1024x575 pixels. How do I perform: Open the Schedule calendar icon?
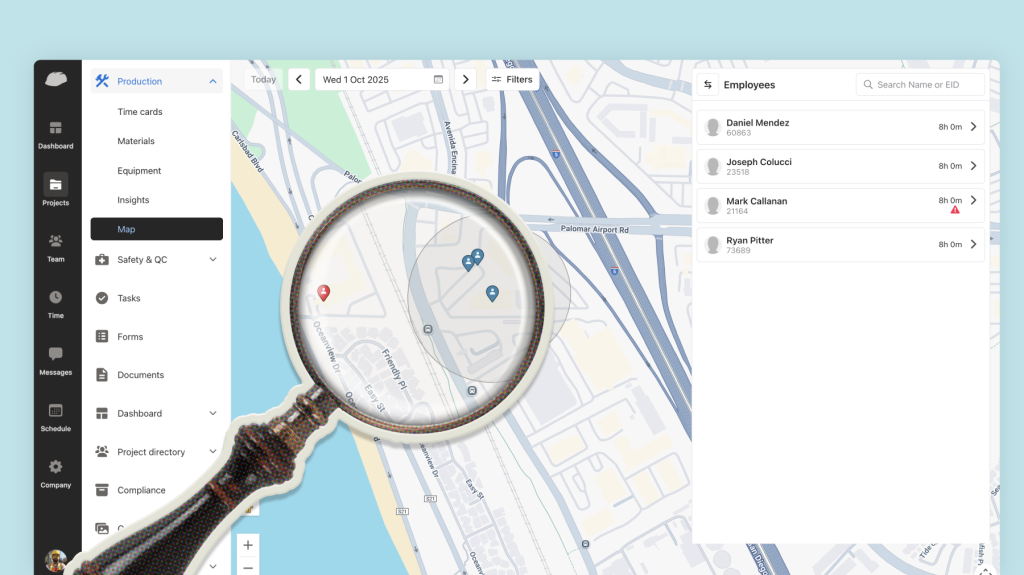tap(56, 415)
